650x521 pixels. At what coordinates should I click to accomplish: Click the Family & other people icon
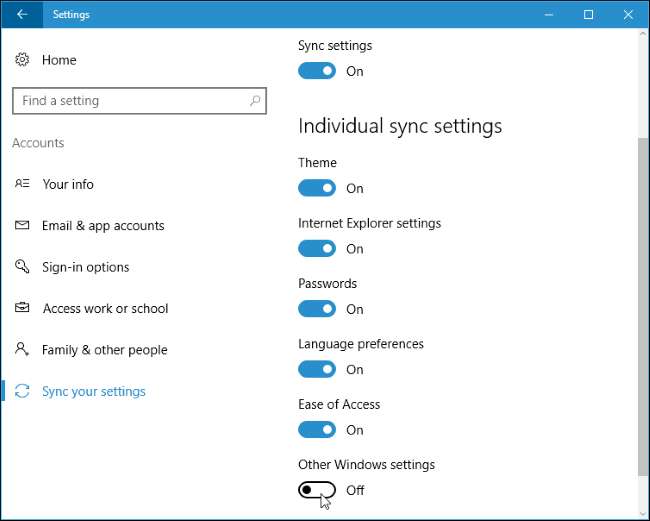[22, 350]
